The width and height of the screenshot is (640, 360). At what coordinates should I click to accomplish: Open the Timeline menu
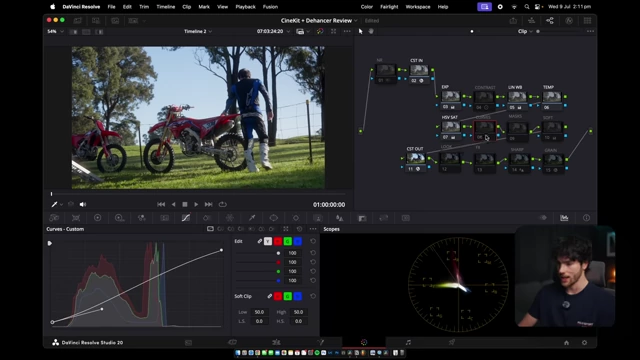166,7
